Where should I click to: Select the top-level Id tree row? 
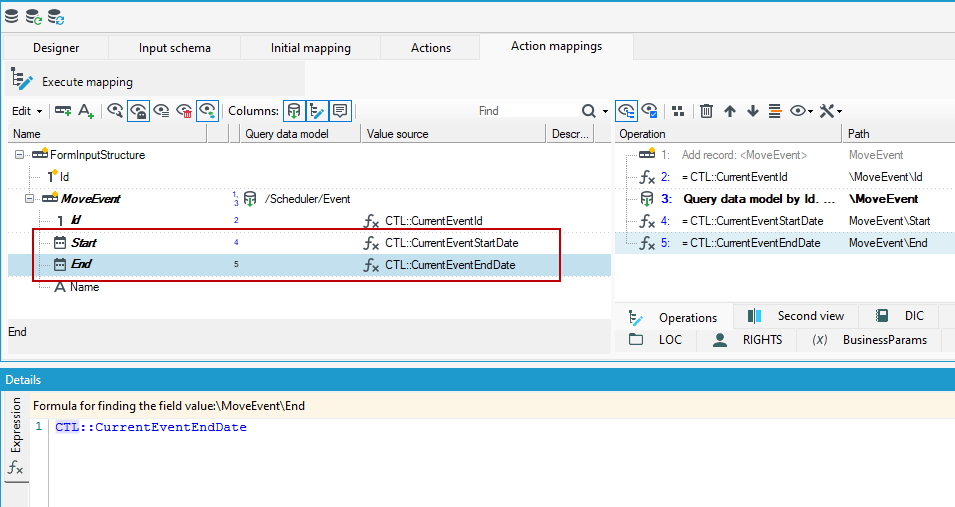pos(309,177)
